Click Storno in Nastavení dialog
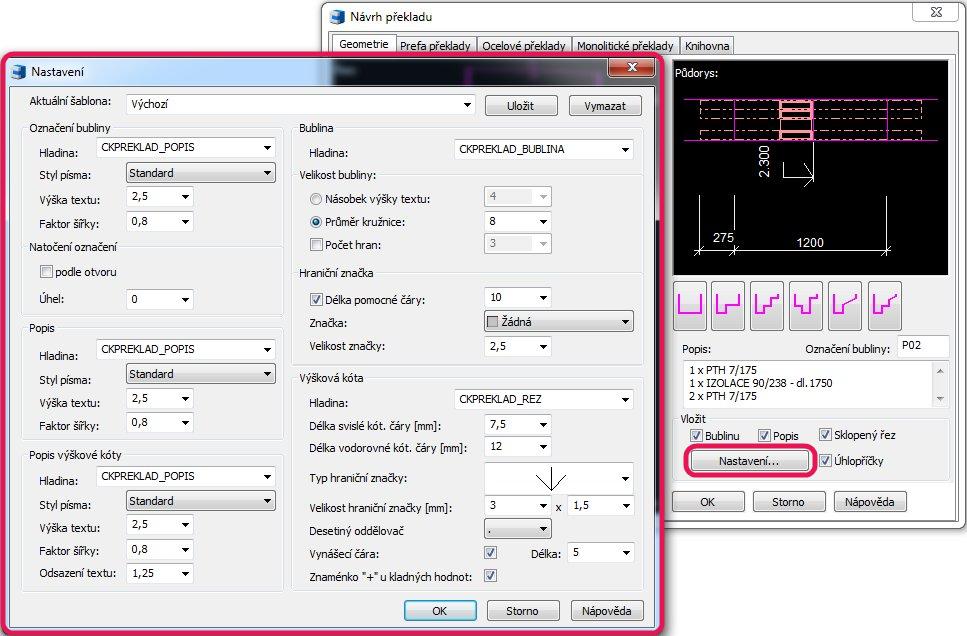This screenshot has height=636, width=967. 523,611
